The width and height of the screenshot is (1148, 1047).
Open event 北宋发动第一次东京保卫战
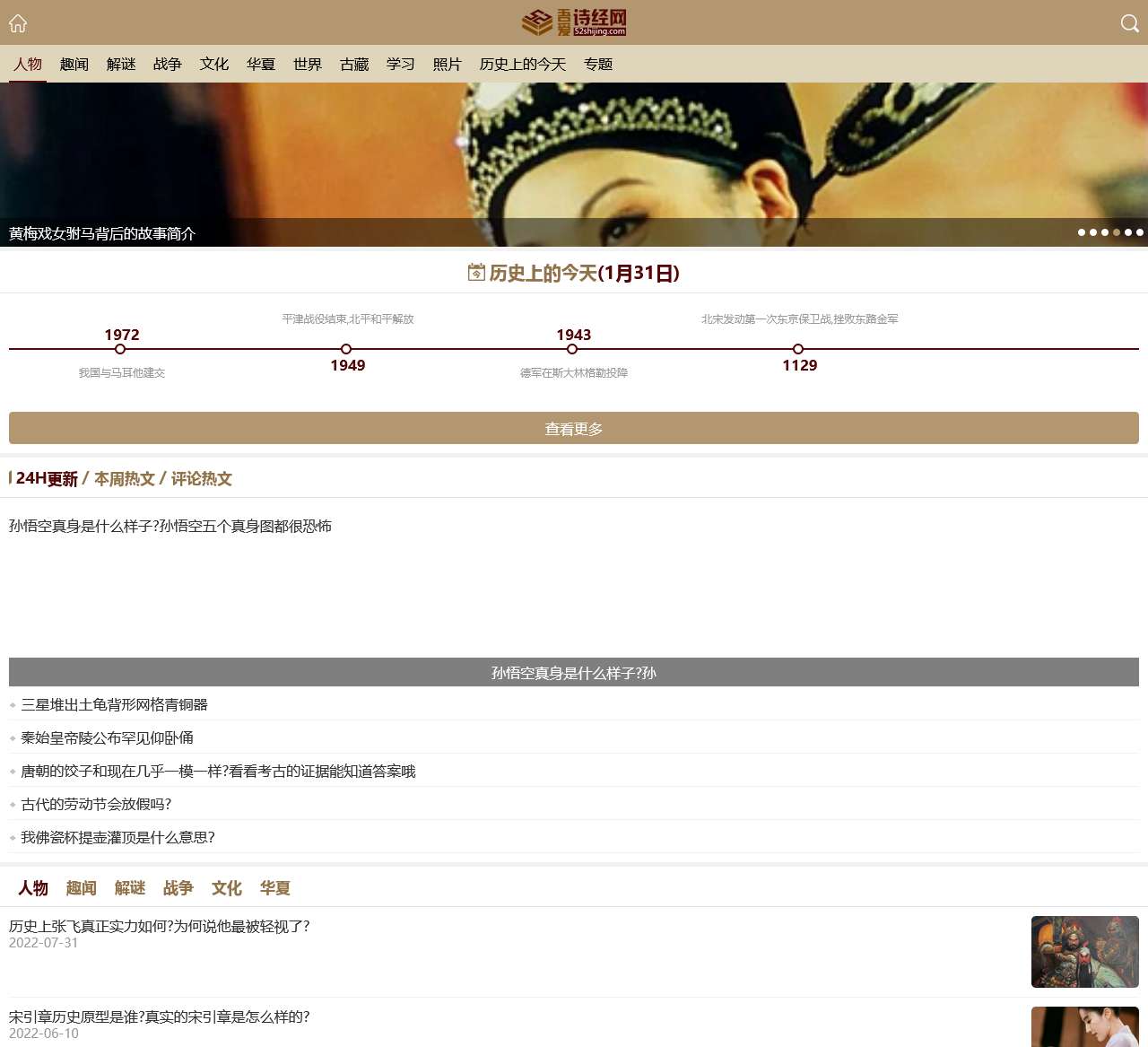800,318
